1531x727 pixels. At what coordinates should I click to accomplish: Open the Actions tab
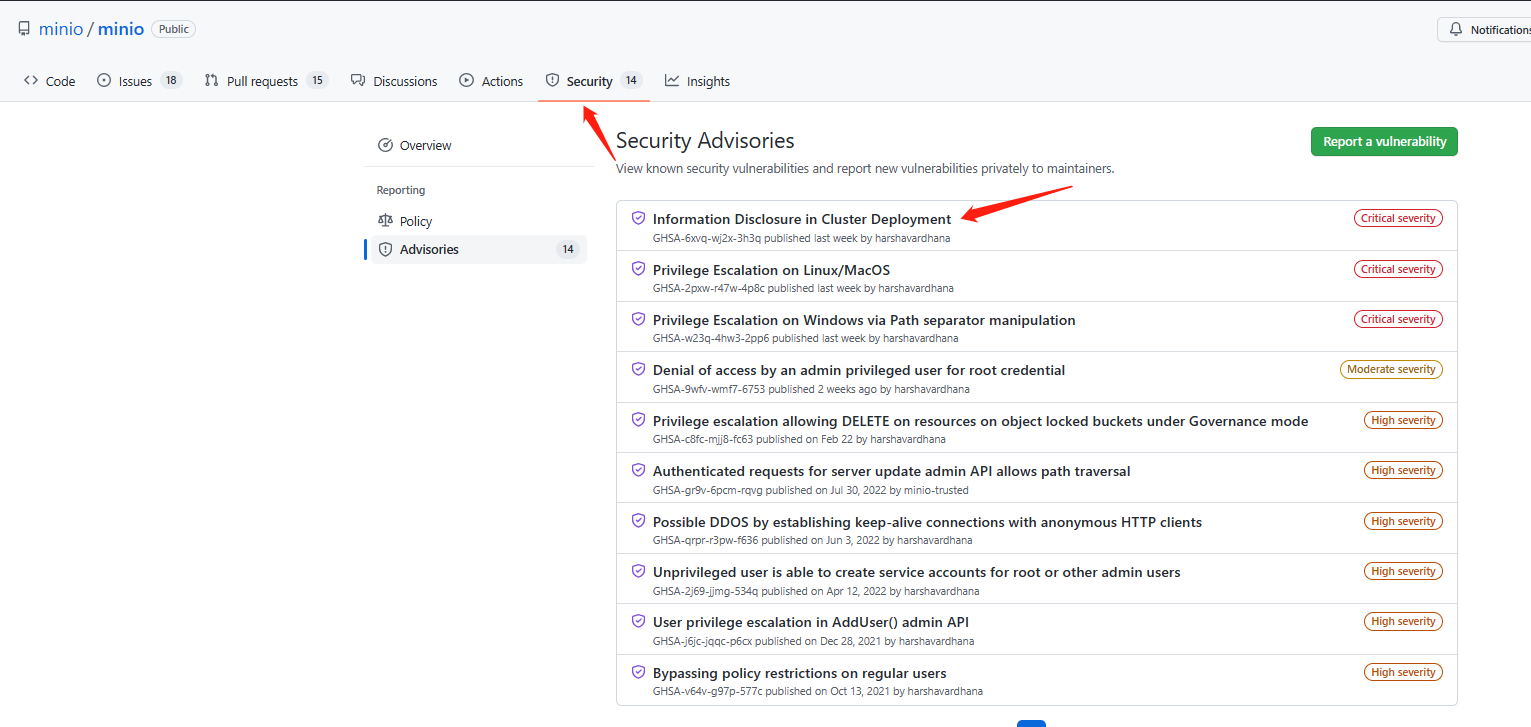(x=491, y=81)
